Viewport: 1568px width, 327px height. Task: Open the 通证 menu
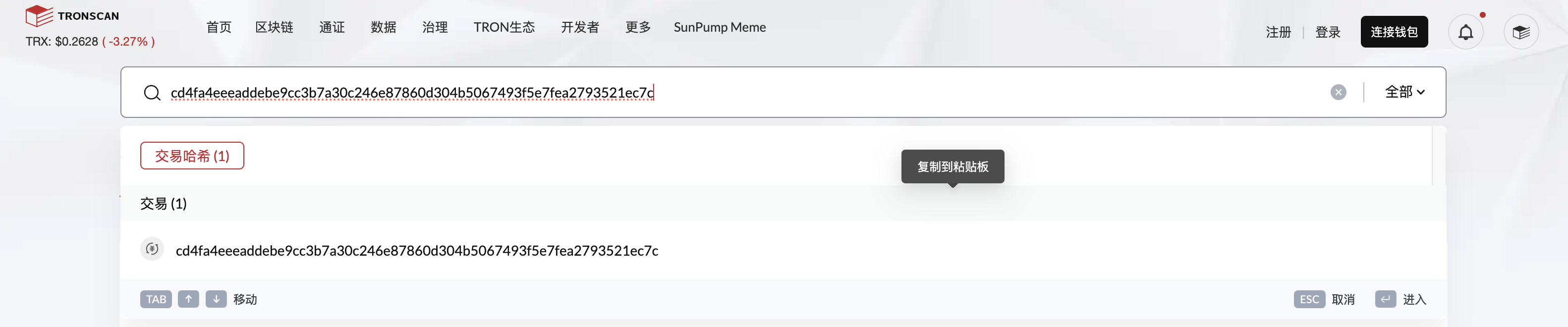[333, 27]
